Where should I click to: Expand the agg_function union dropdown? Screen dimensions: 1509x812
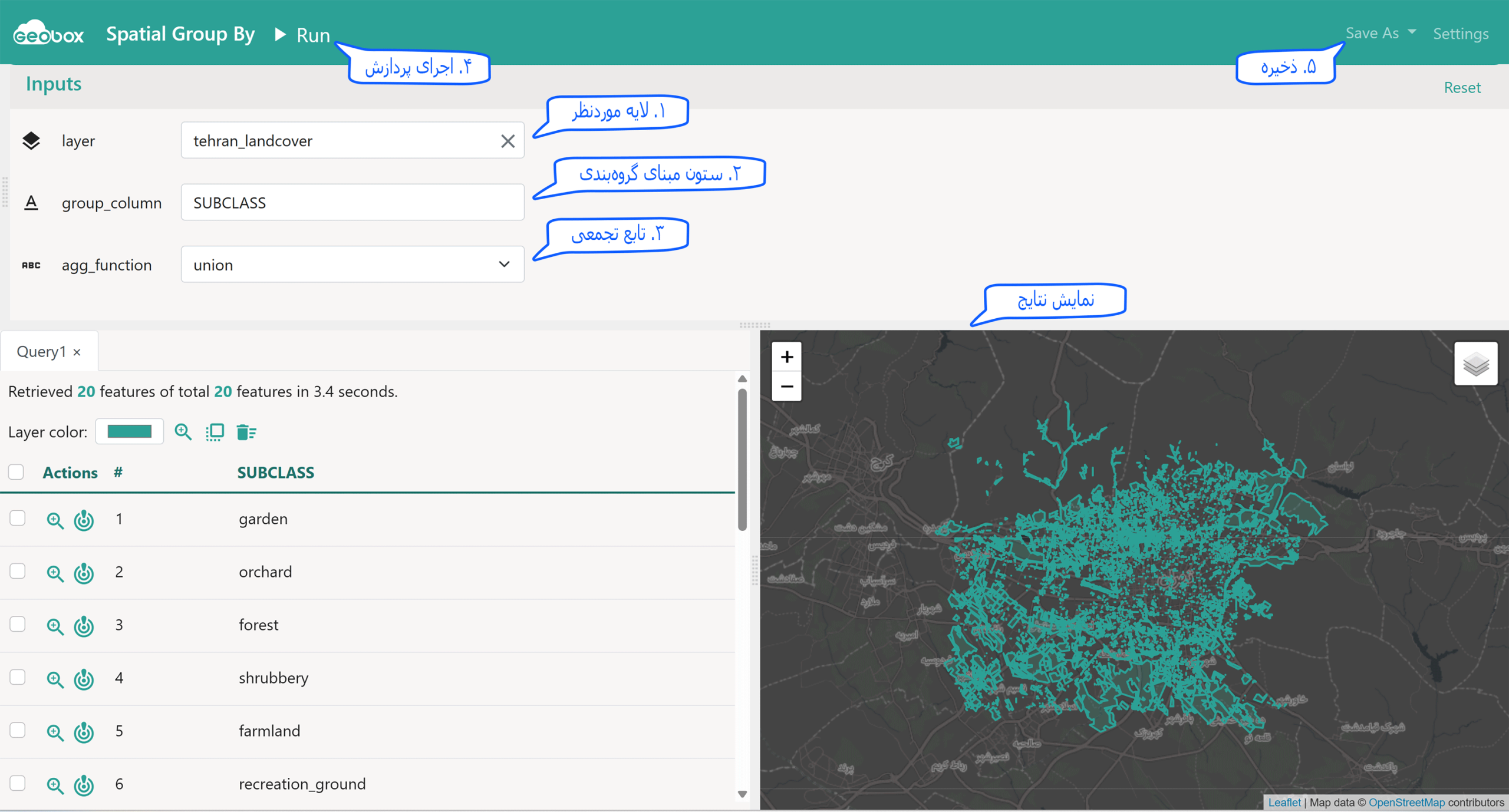pyautogui.click(x=352, y=264)
